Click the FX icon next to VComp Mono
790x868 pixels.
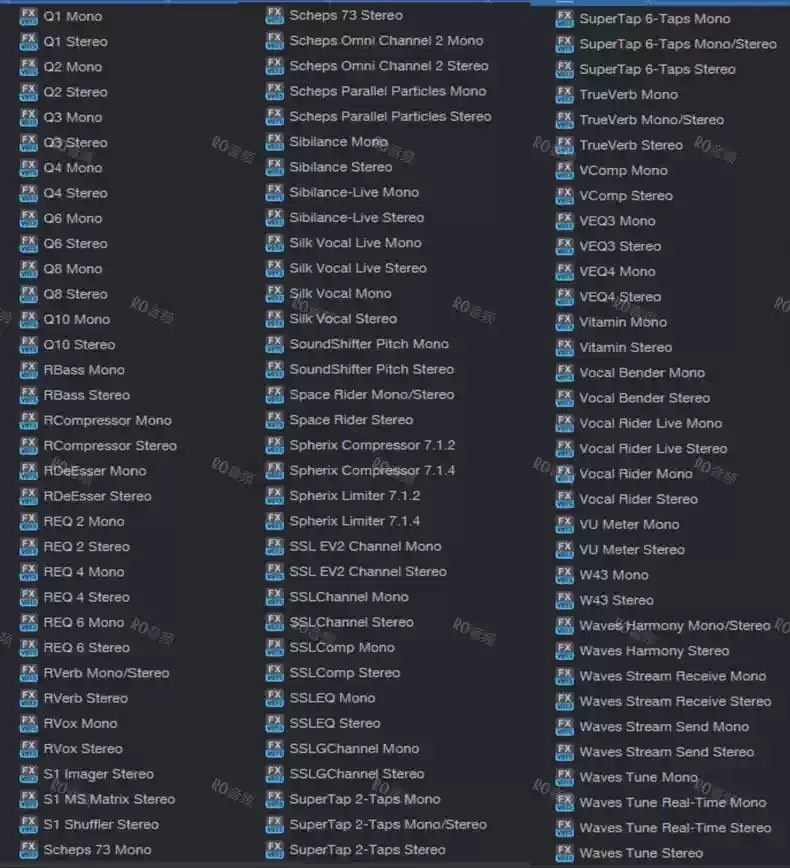[565, 171]
